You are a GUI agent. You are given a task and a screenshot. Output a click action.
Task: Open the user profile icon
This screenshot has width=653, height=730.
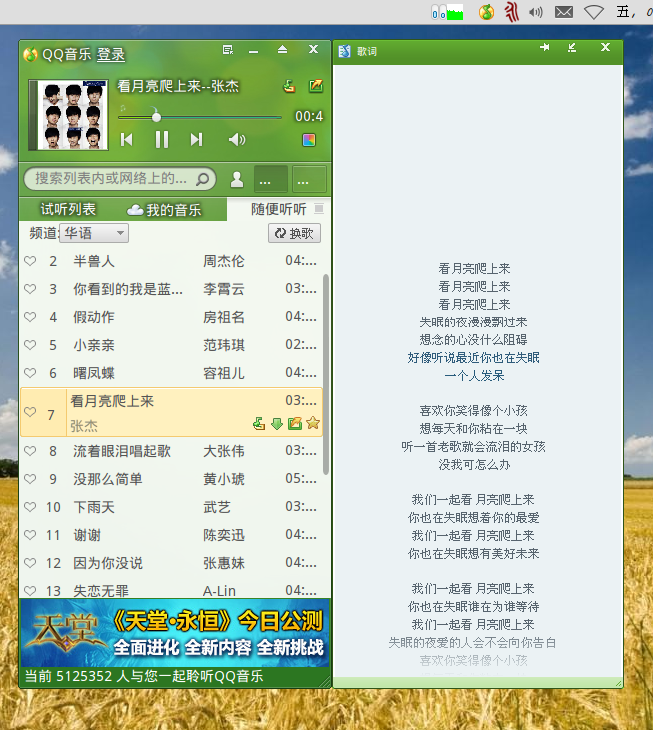click(x=237, y=179)
